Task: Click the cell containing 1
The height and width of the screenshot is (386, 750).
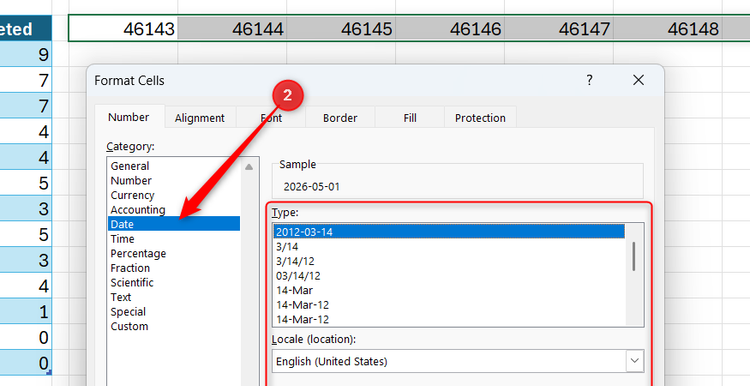Action: [x=26, y=311]
